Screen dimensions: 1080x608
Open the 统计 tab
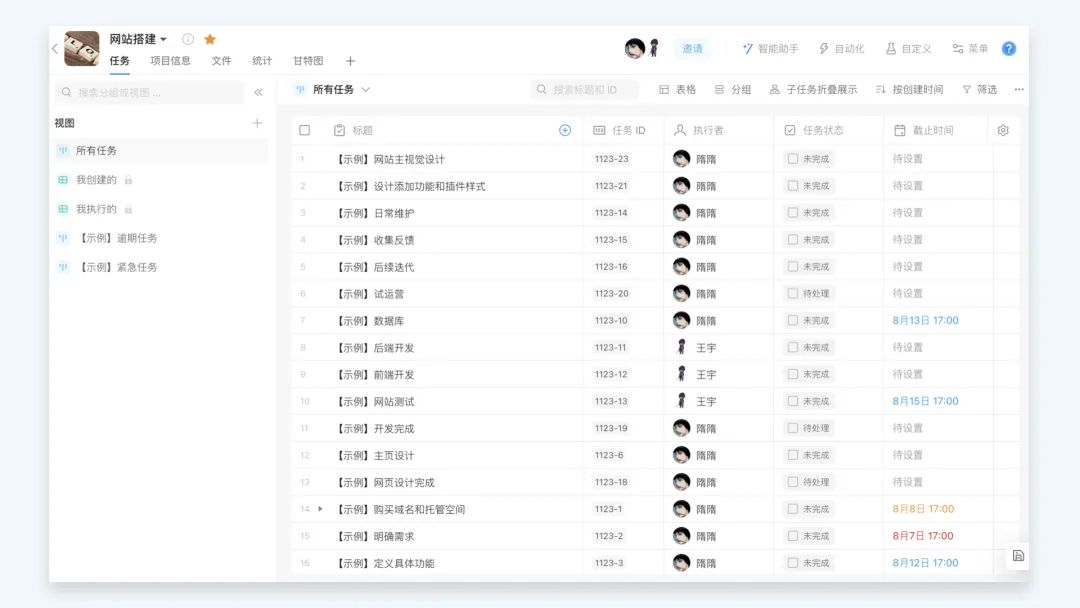pyautogui.click(x=262, y=61)
